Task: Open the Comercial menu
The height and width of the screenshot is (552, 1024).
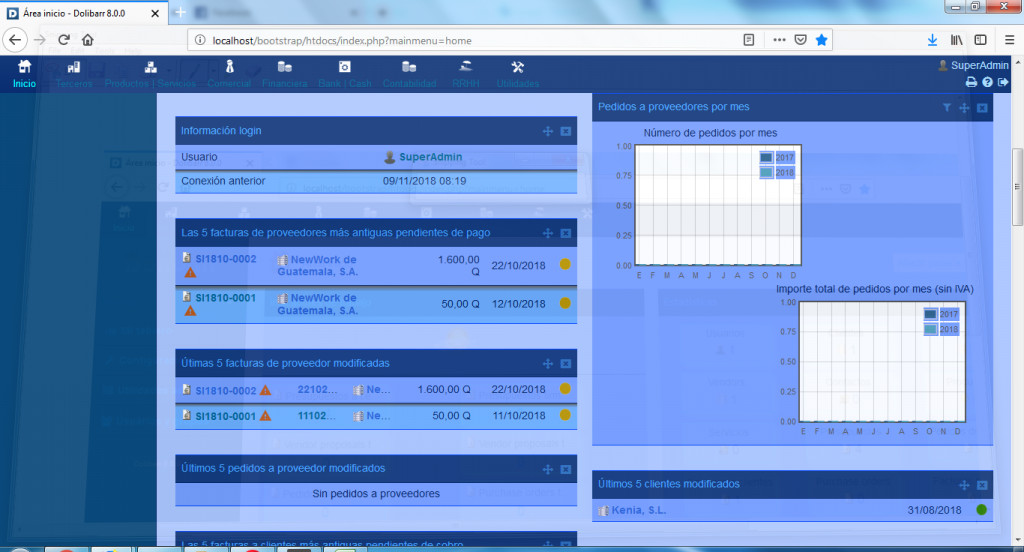Action: pyautogui.click(x=229, y=74)
